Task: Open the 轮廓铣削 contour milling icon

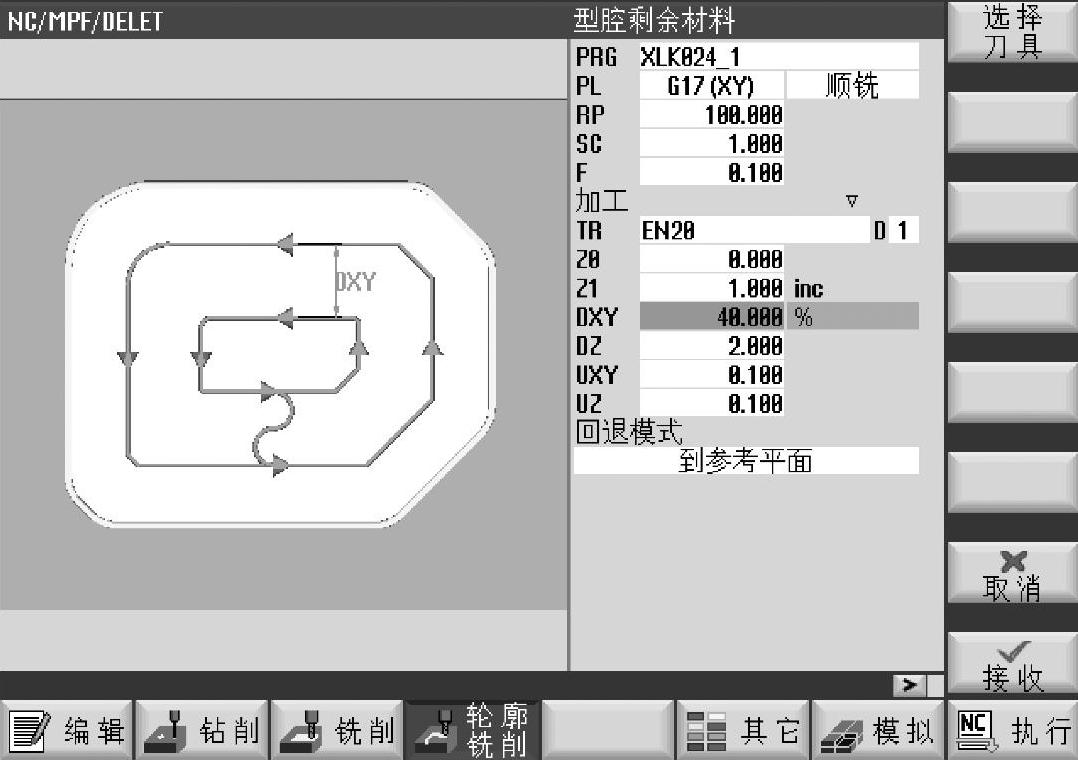Action: [x=434, y=732]
